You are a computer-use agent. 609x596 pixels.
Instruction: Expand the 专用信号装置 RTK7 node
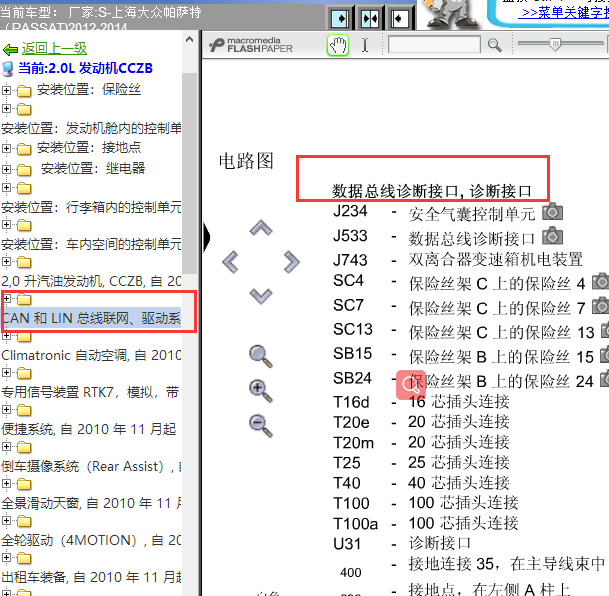6,372
